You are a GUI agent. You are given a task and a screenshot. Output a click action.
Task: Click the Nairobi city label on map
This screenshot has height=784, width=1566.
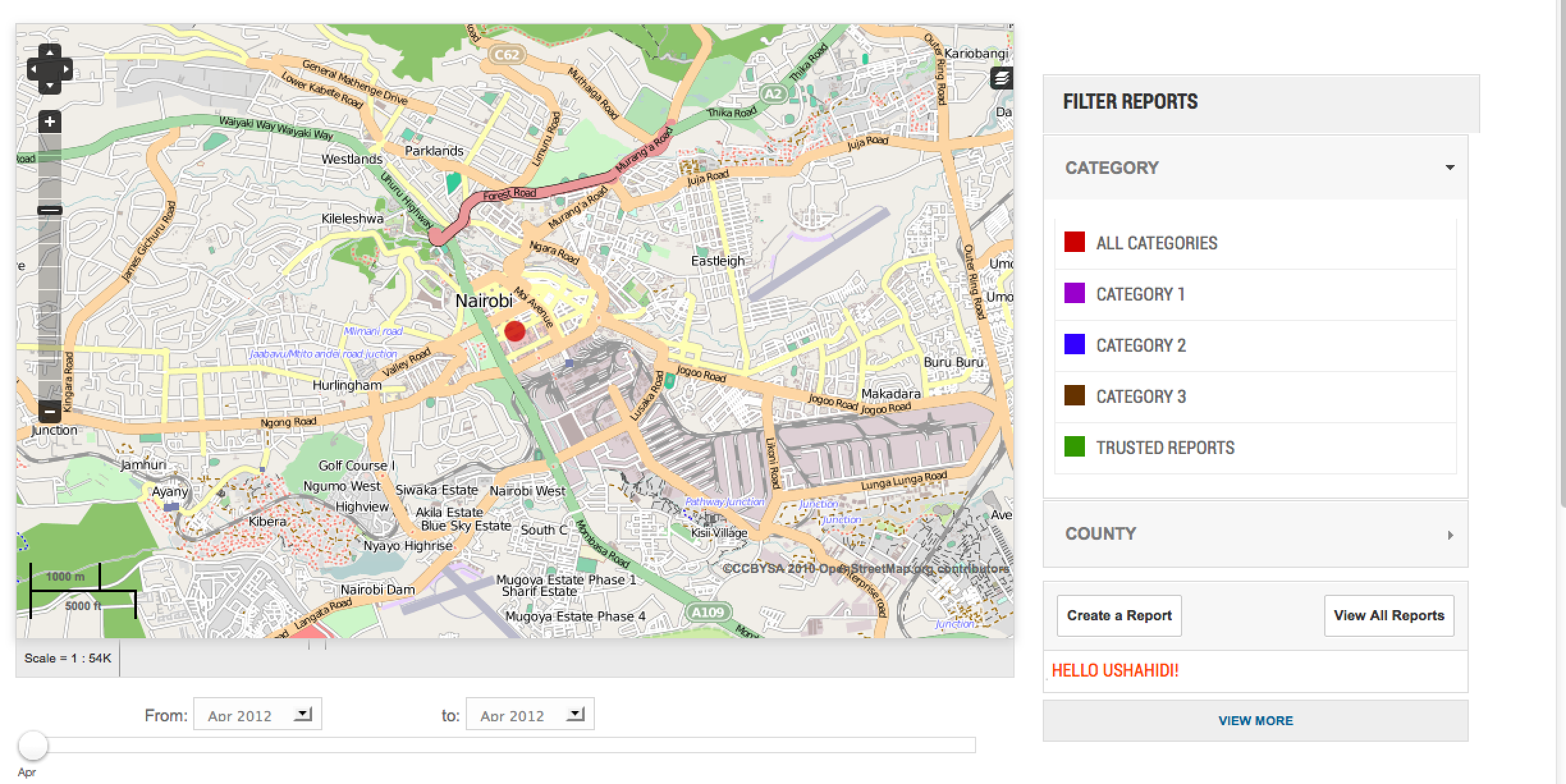pyautogui.click(x=484, y=301)
